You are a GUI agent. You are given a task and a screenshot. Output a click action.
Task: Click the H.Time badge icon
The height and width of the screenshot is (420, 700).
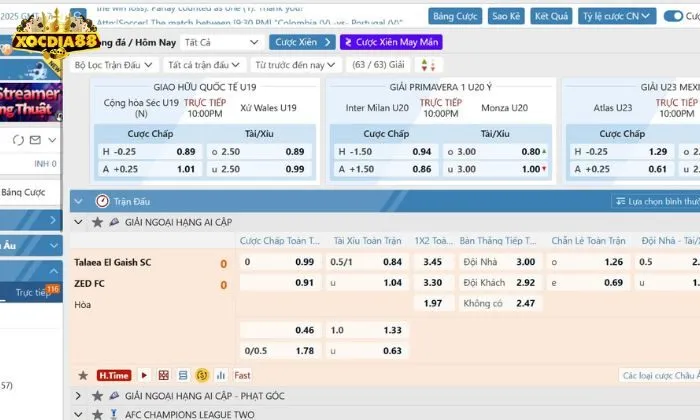113,375
